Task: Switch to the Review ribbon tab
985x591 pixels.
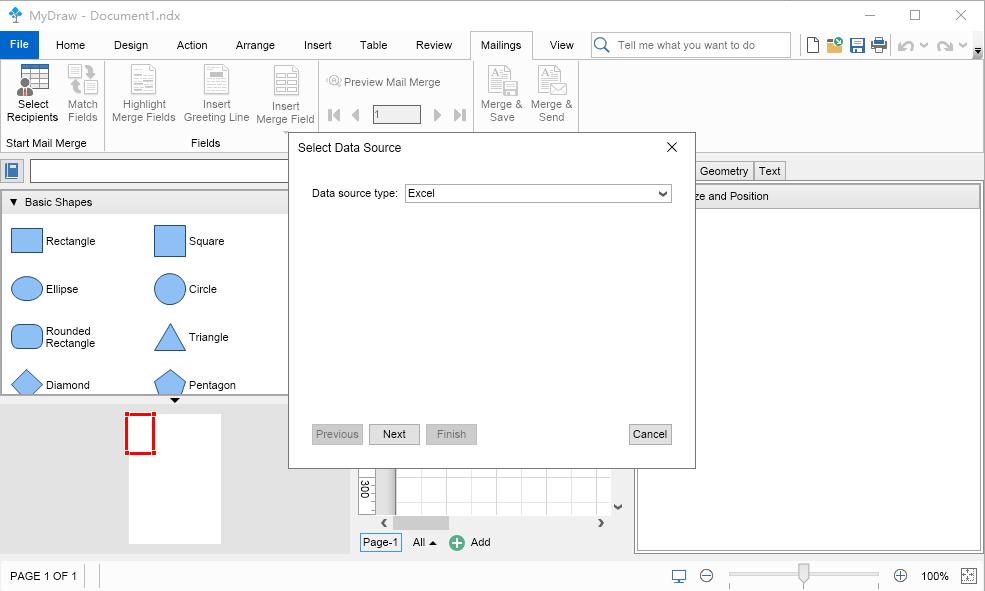Action: click(433, 45)
